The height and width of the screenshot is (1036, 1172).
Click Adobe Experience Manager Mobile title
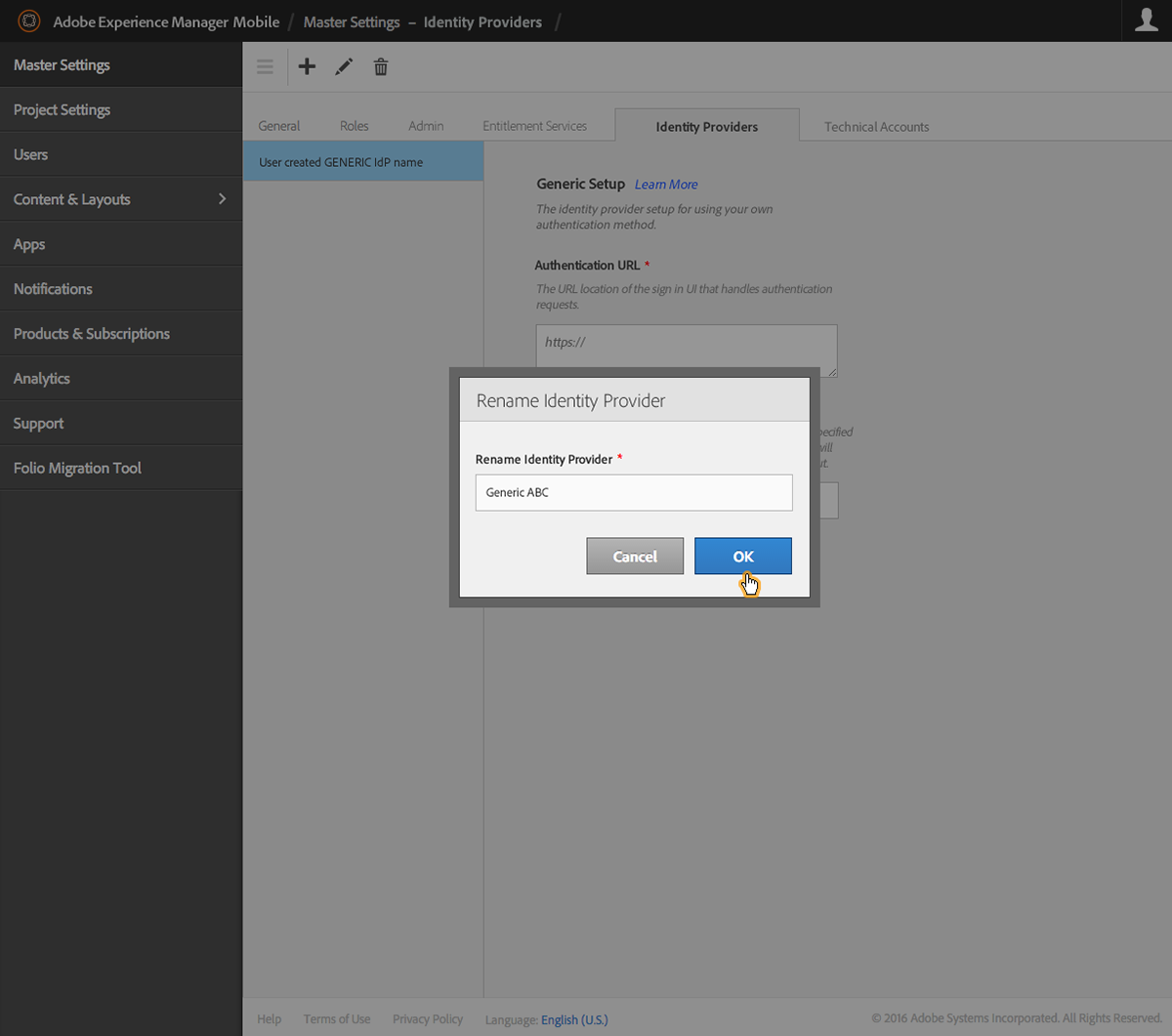tap(166, 21)
